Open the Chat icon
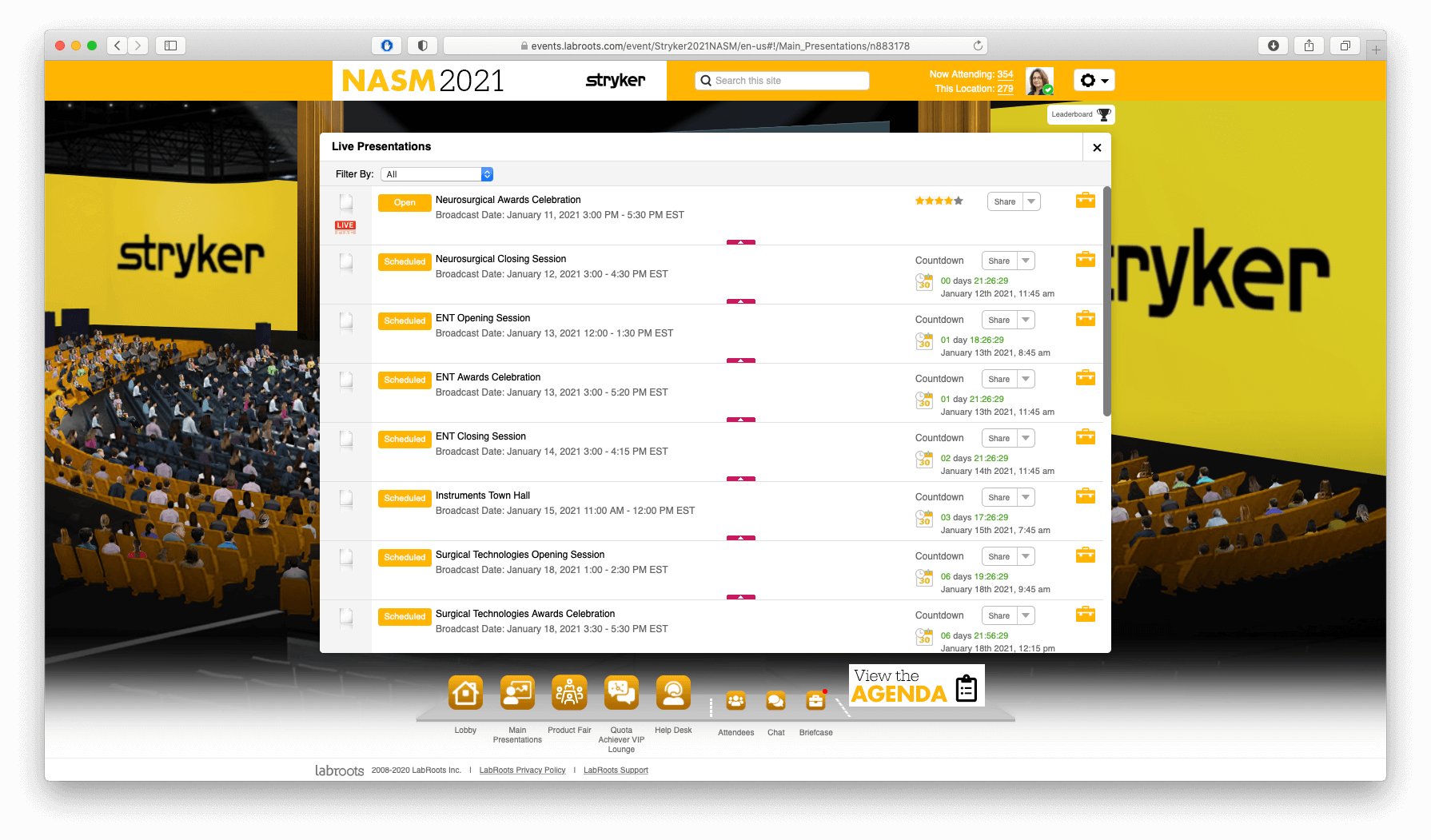This screenshot has width=1431, height=840. click(x=775, y=701)
